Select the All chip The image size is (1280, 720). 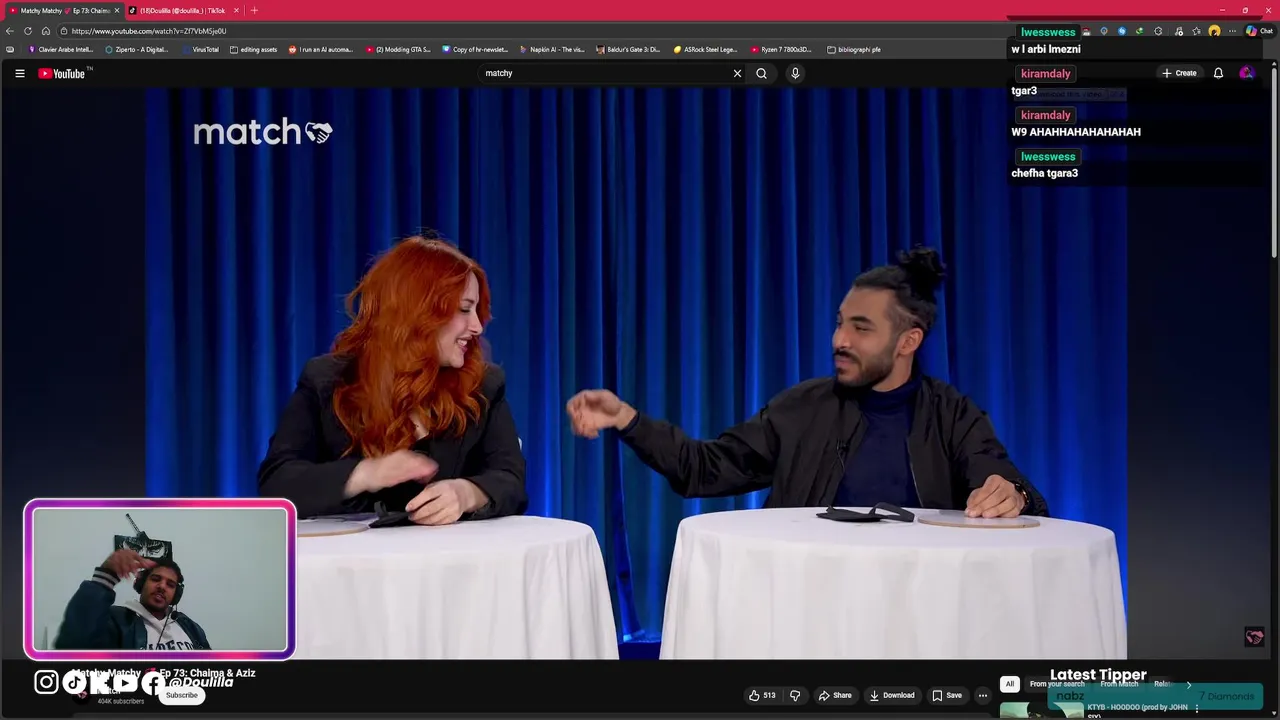pos(1010,684)
